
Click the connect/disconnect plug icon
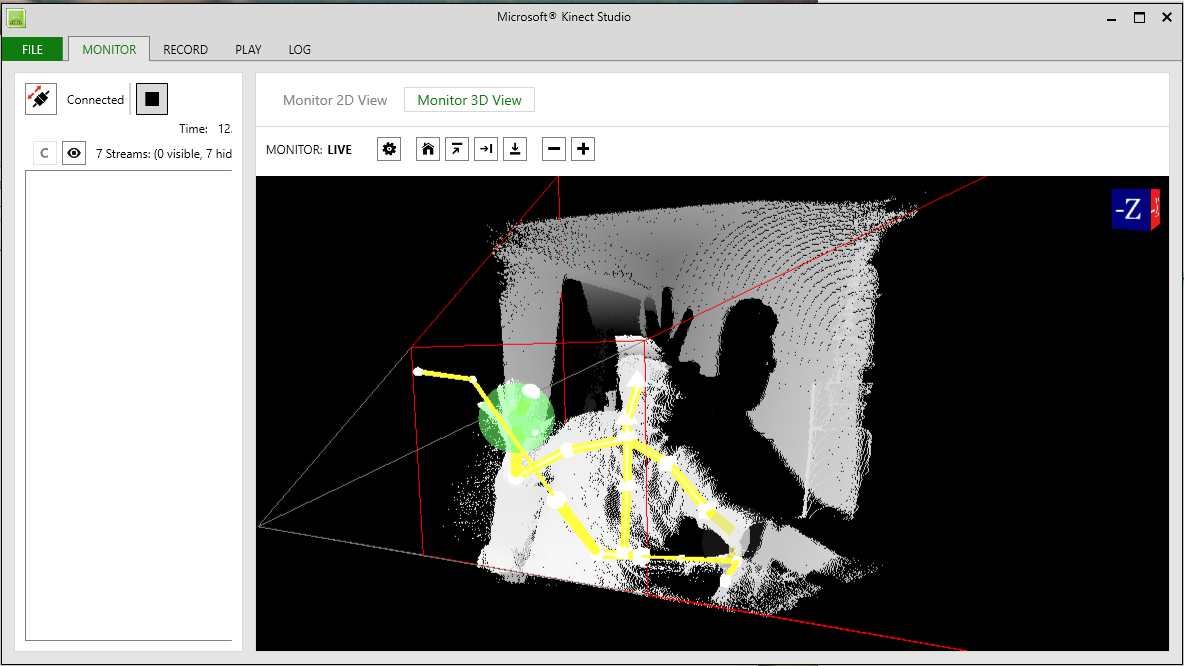[41, 99]
